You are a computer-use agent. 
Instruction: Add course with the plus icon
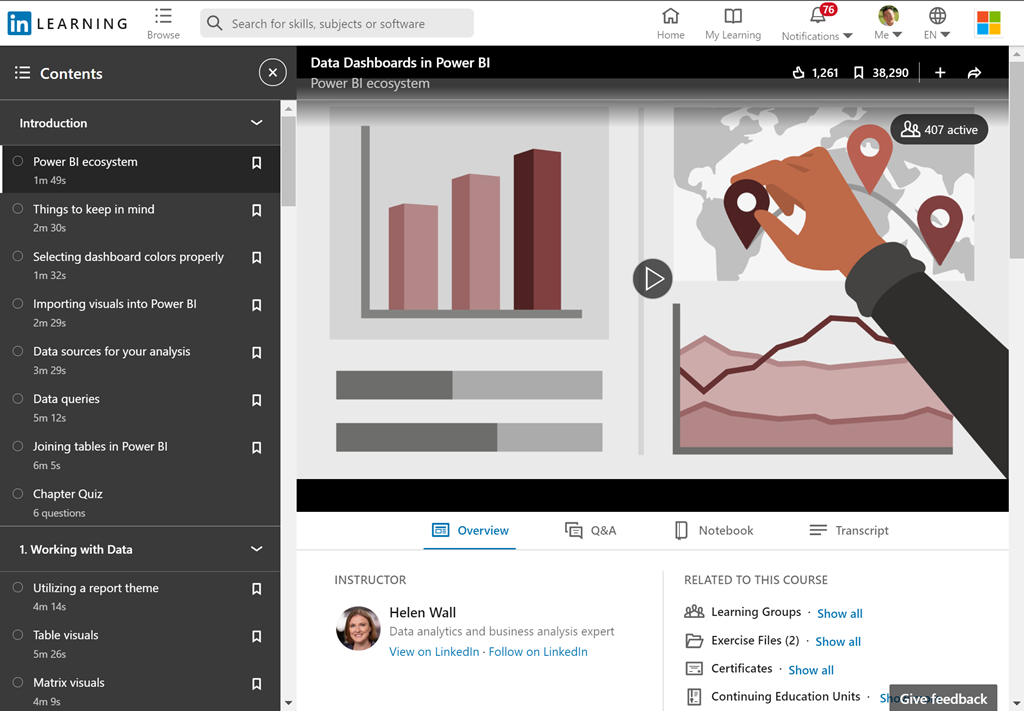tap(940, 73)
